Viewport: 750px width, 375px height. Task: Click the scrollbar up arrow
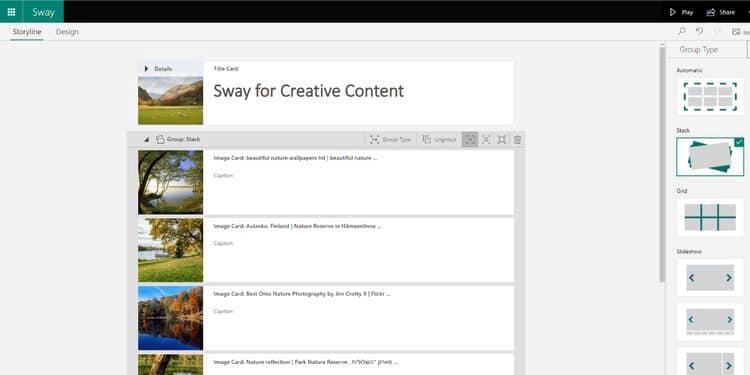662,45
